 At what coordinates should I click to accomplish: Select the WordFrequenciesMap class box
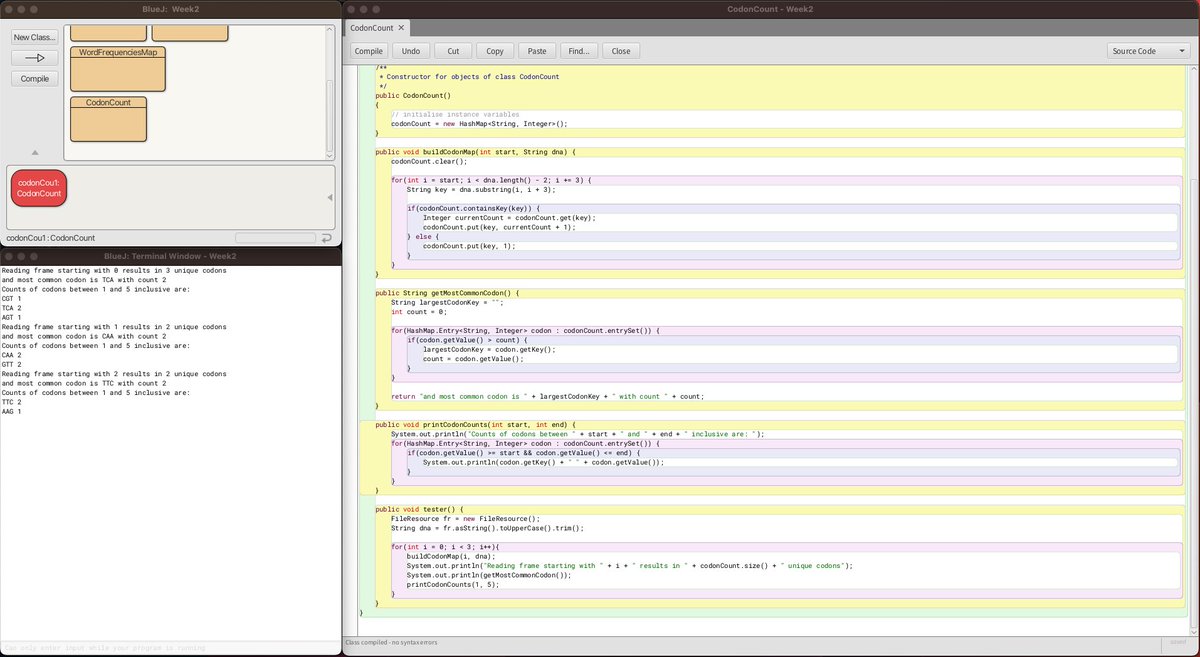click(118, 68)
